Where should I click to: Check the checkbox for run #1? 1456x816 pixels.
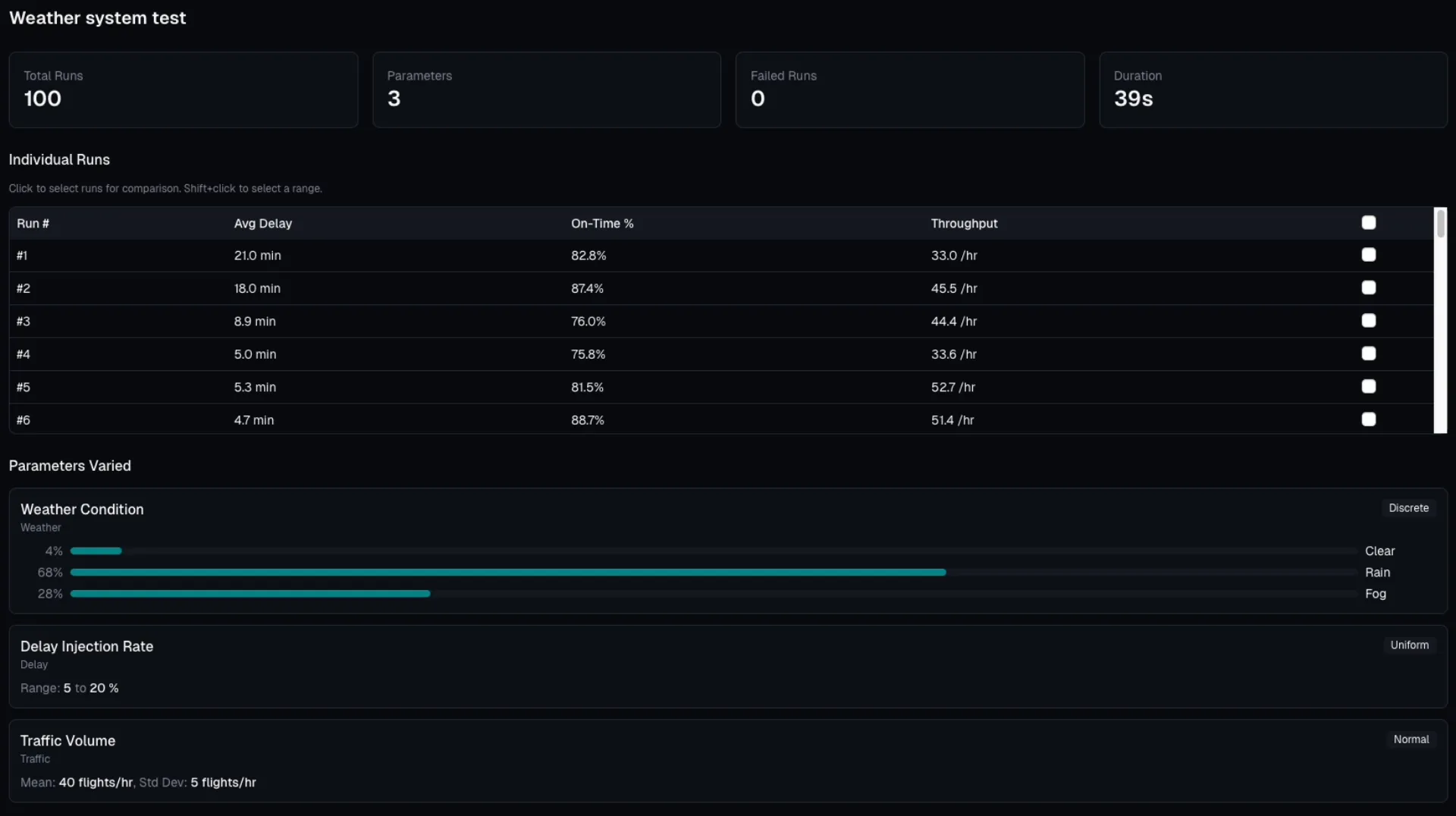(1369, 255)
